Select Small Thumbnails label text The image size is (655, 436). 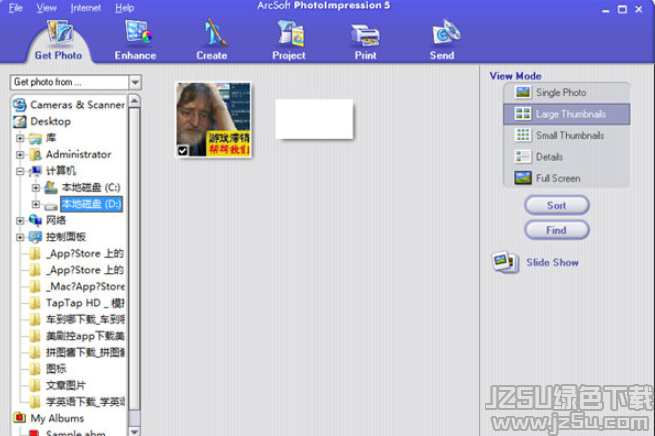pyautogui.click(x=570, y=135)
